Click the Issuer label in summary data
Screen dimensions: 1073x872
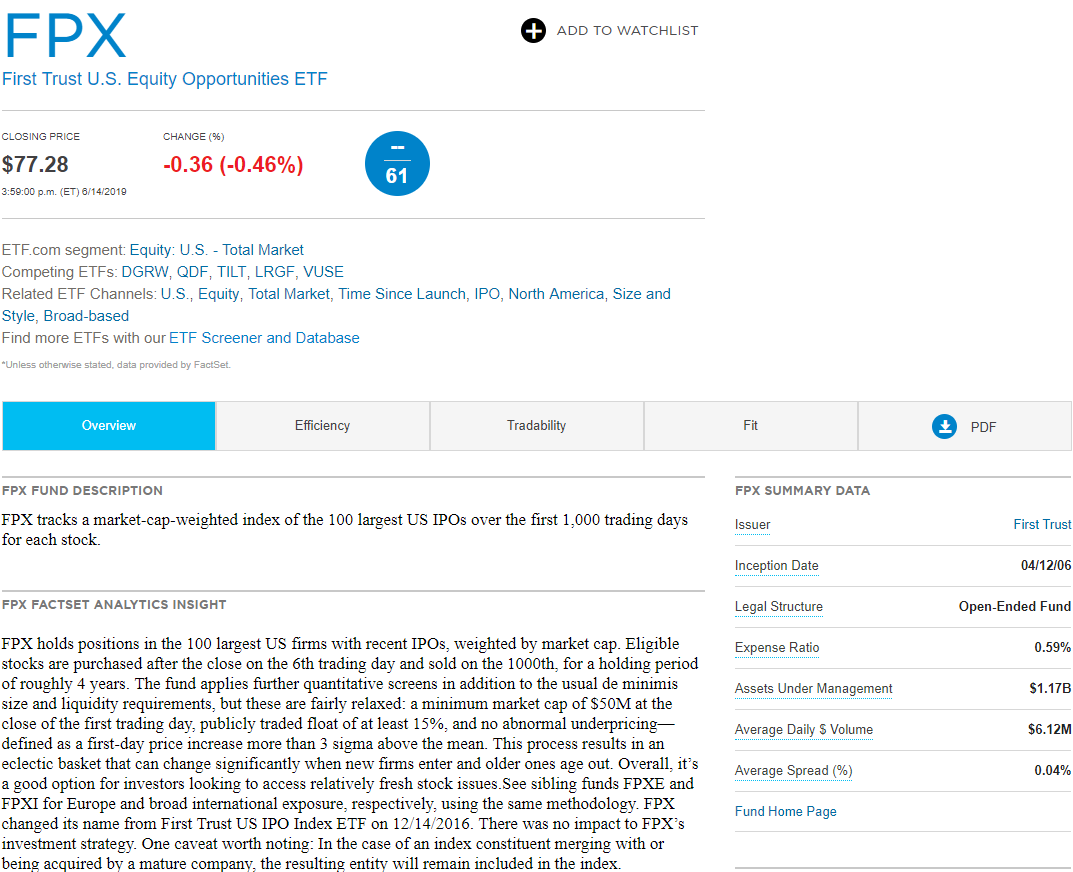(x=752, y=525)
